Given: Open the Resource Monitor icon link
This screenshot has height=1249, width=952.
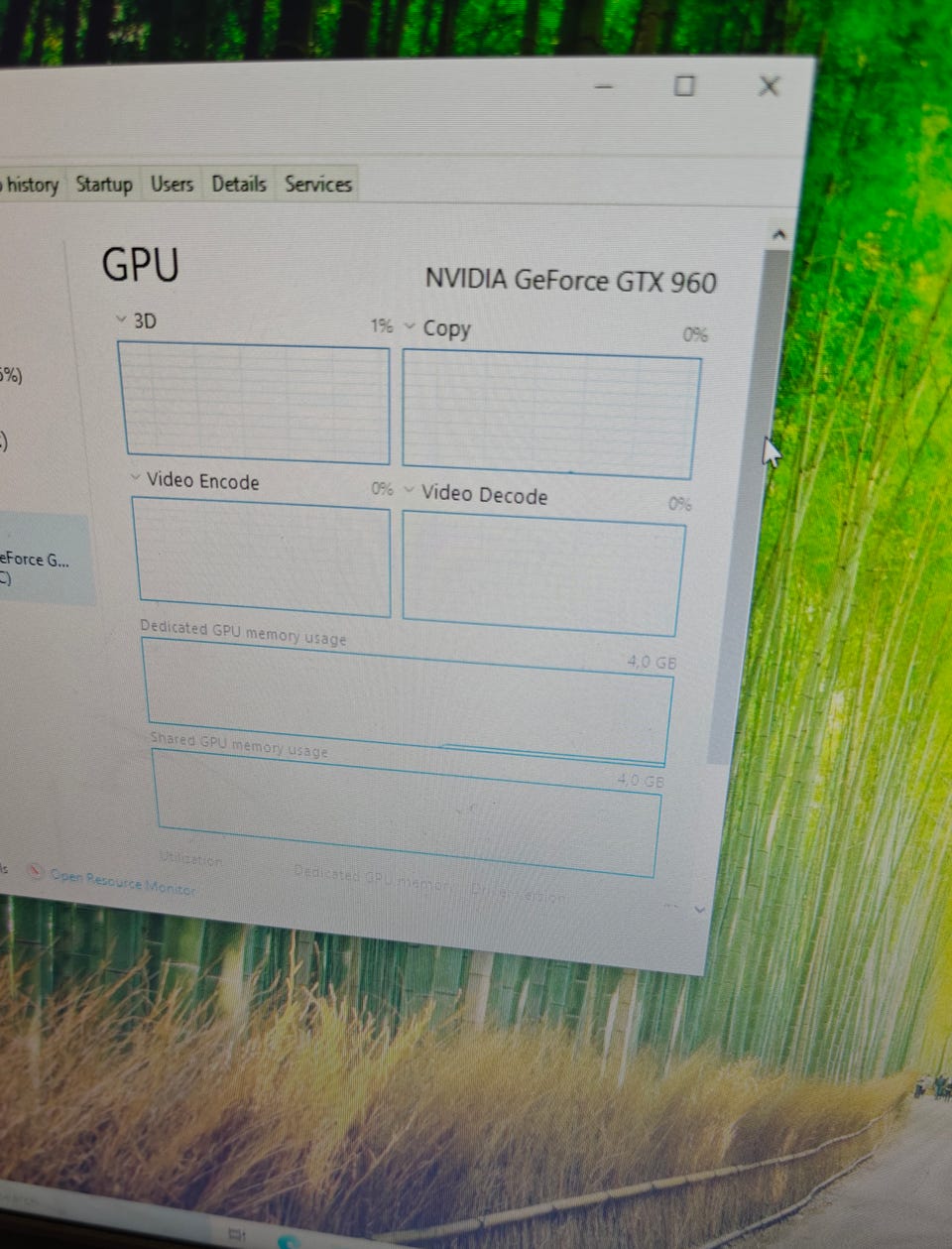Looking at the screenshot, I should click(36, 872).
